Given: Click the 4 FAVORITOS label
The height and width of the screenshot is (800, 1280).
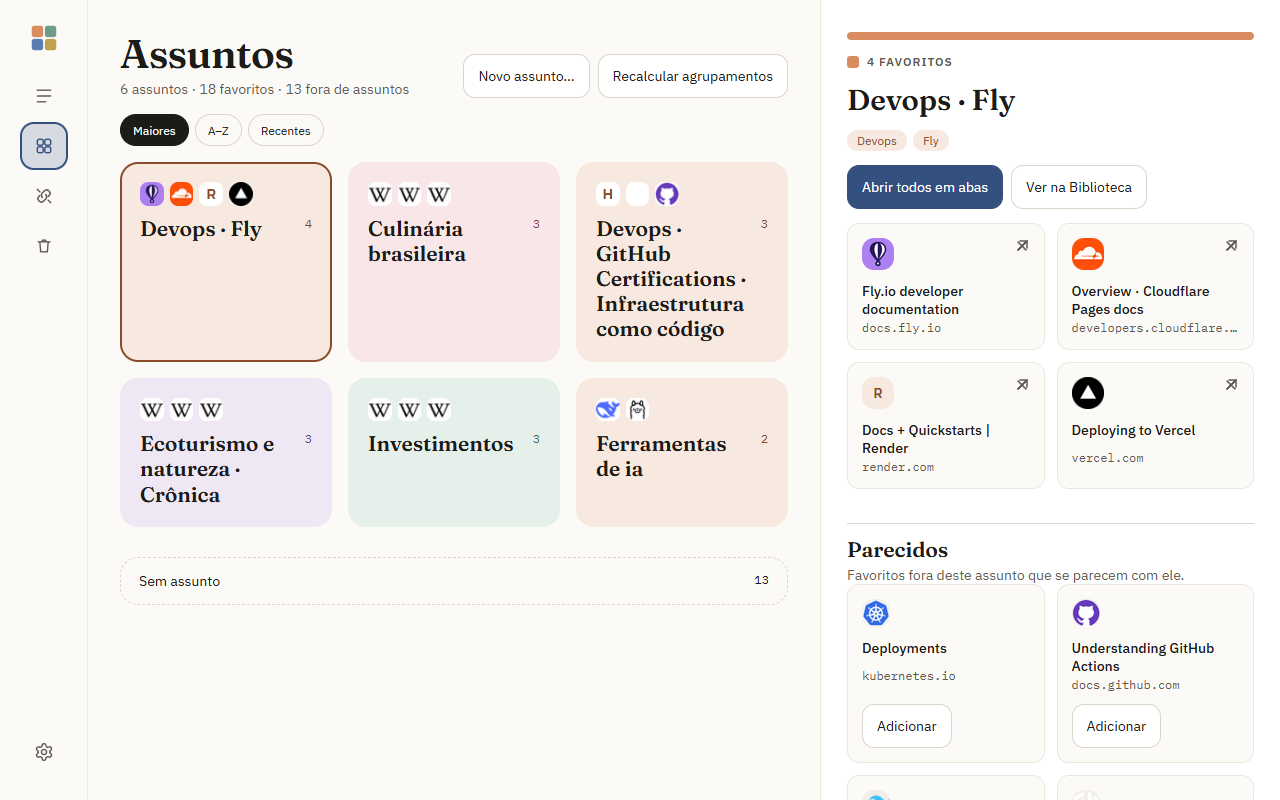Looking at the screenshot, I should [x=910, y=62].
